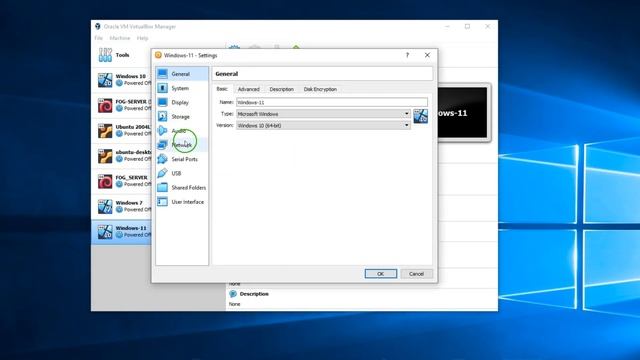The height and width of the screenshot is (360, 640).
Task: Select the Windows-11 VM icon in the list
Action: pos(105,232)
